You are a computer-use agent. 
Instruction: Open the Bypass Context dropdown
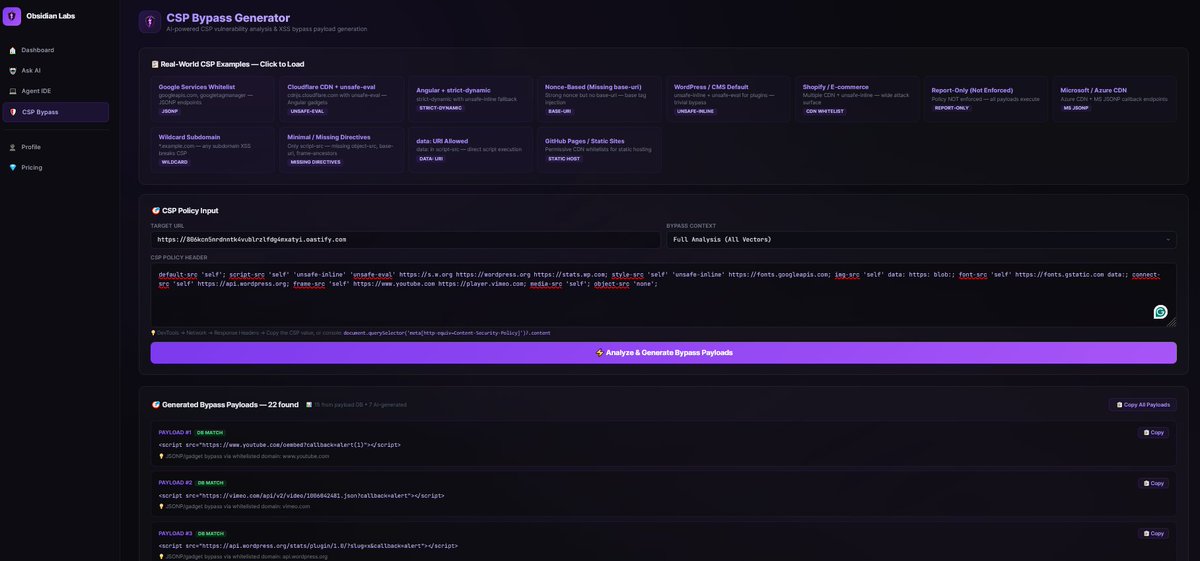click(921, 240)
